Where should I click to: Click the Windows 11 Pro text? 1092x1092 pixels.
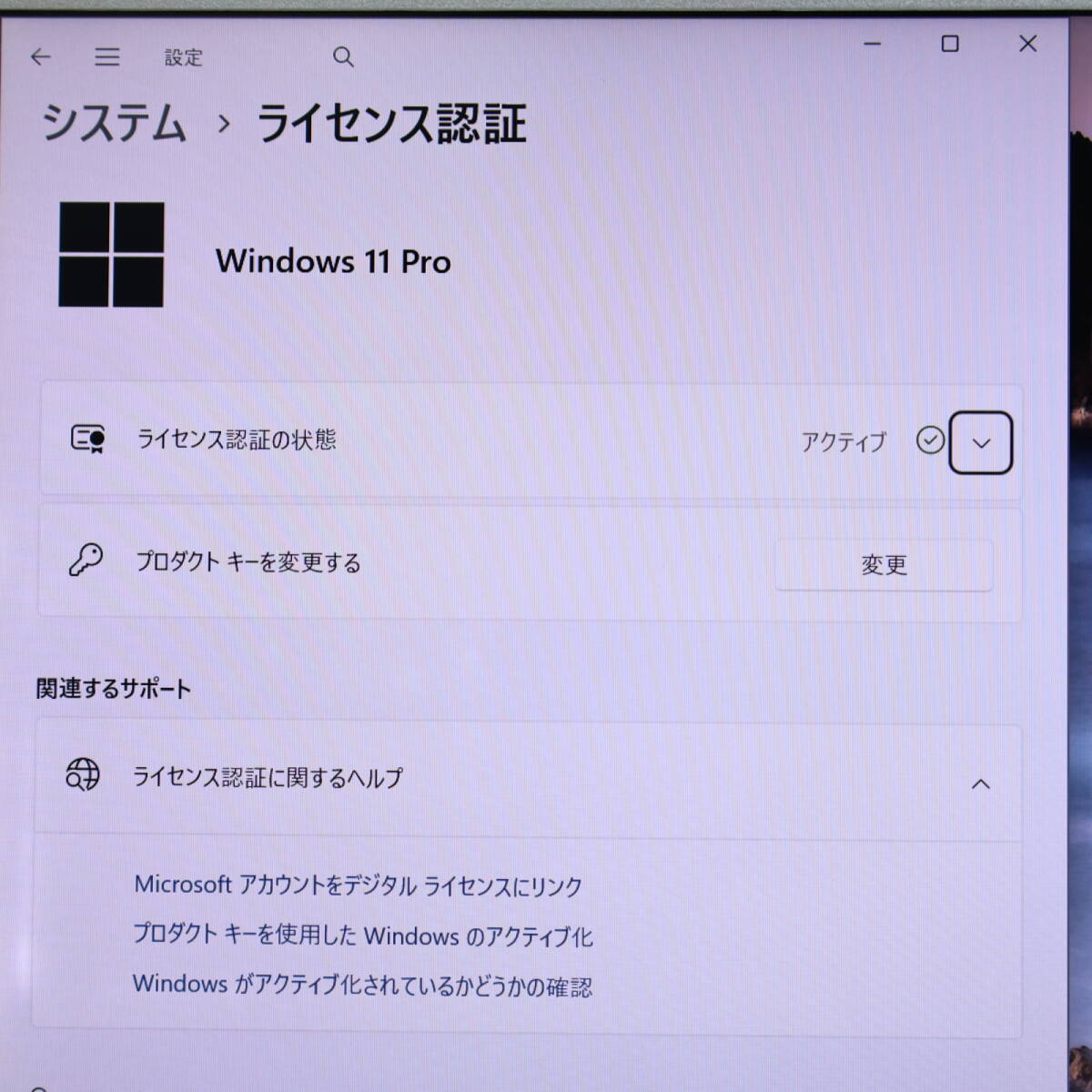tap(333, 262)
